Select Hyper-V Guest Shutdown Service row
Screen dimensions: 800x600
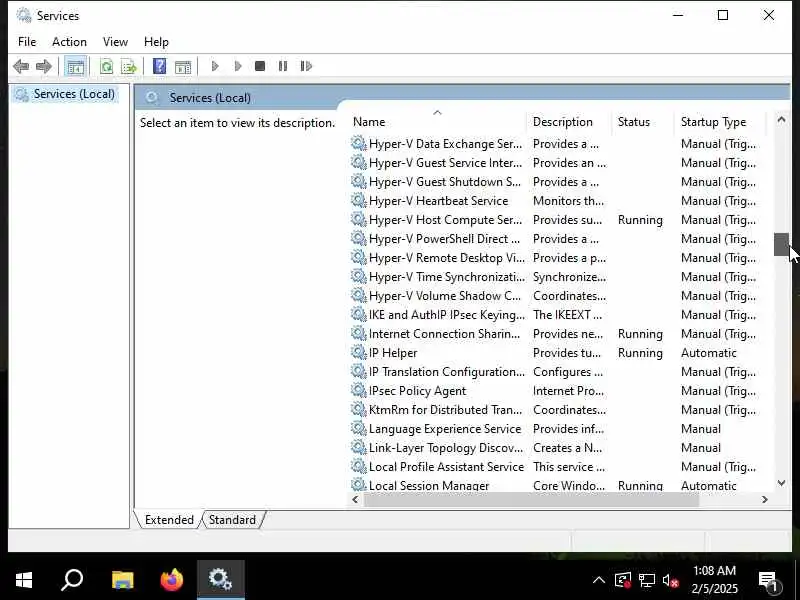coord(558,182)
